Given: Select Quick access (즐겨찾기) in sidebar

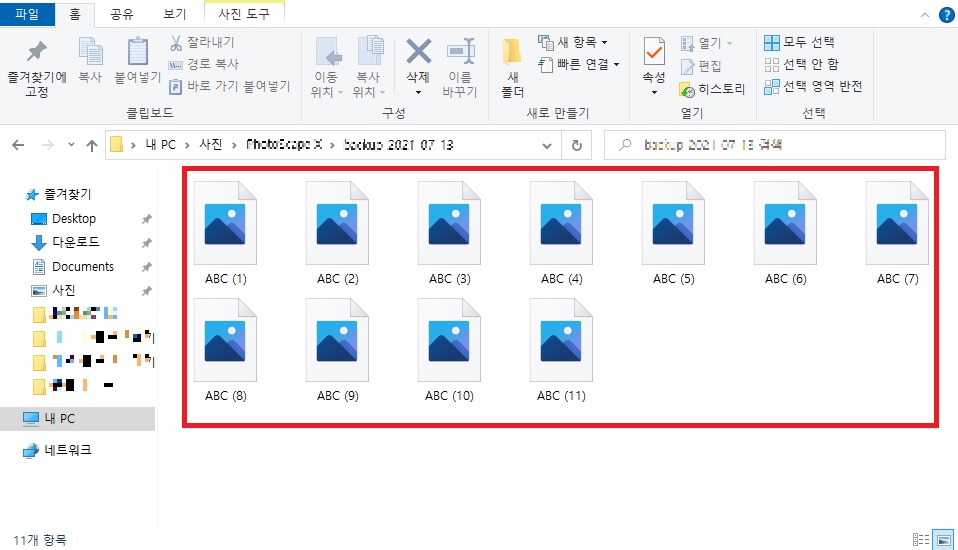Looking at the screenshot, I should (x=67, y=194).
